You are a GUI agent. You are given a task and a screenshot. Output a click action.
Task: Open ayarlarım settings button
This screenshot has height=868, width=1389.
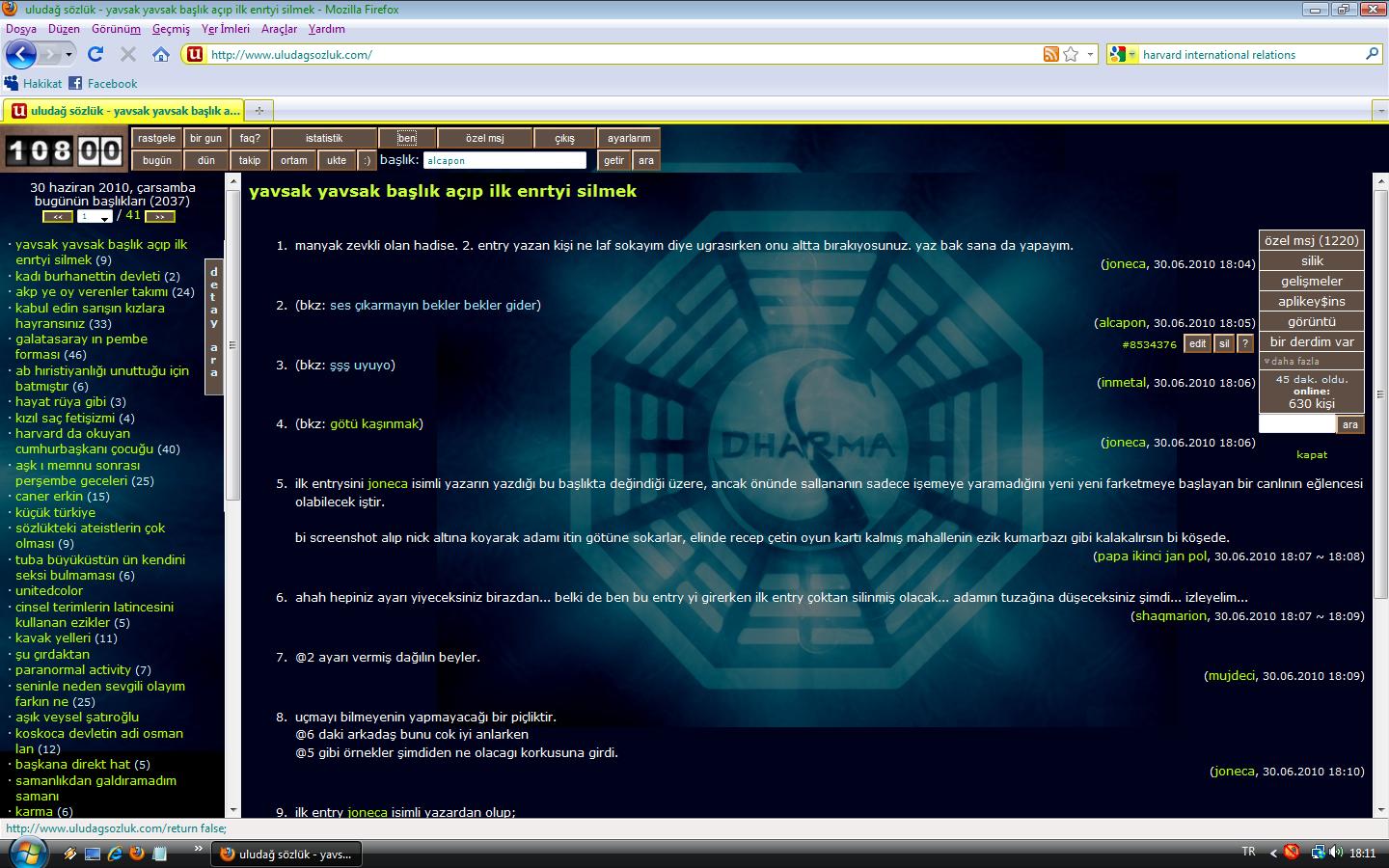click(x=629, y=139)
